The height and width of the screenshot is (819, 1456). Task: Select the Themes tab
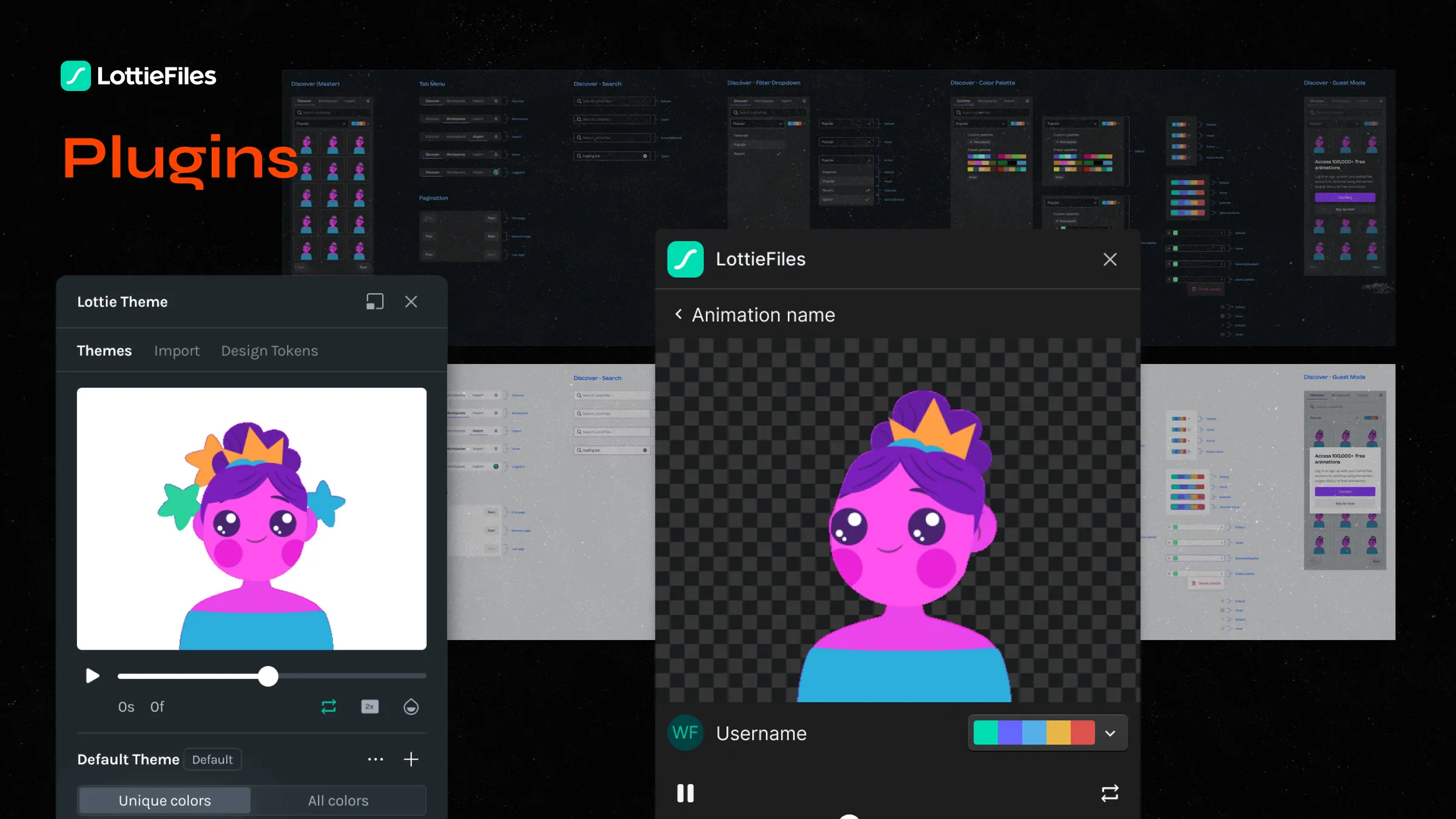coord(104,351)
